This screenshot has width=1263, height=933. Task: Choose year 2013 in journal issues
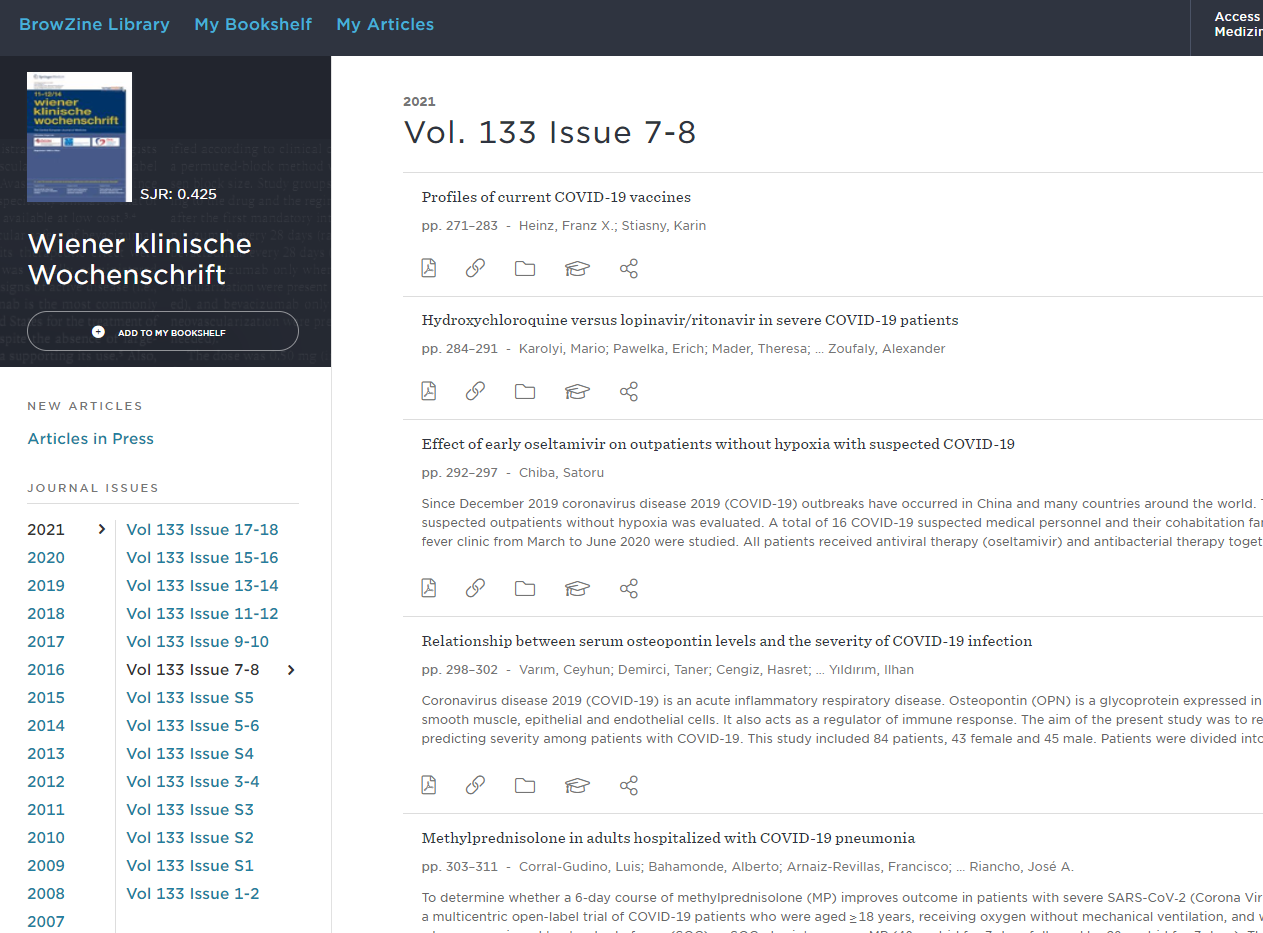click(x=46, y=754)
